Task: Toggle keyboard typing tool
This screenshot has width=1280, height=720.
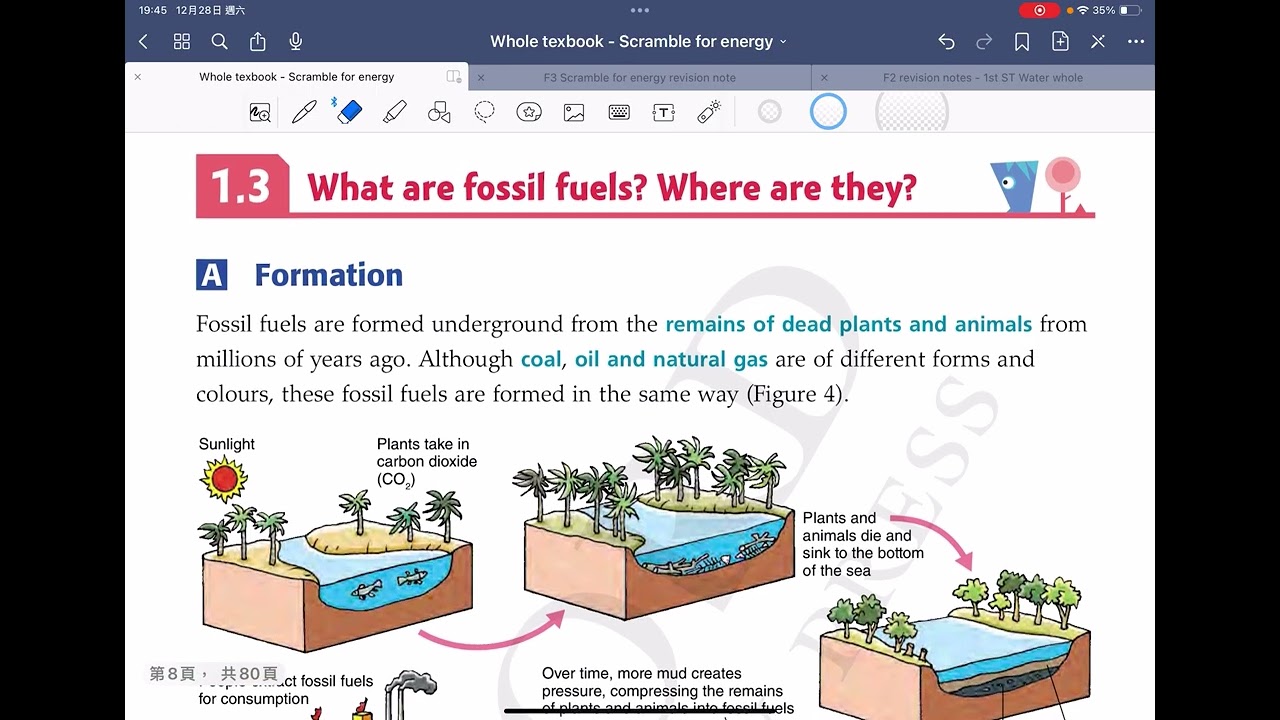Action: point(619,113)
